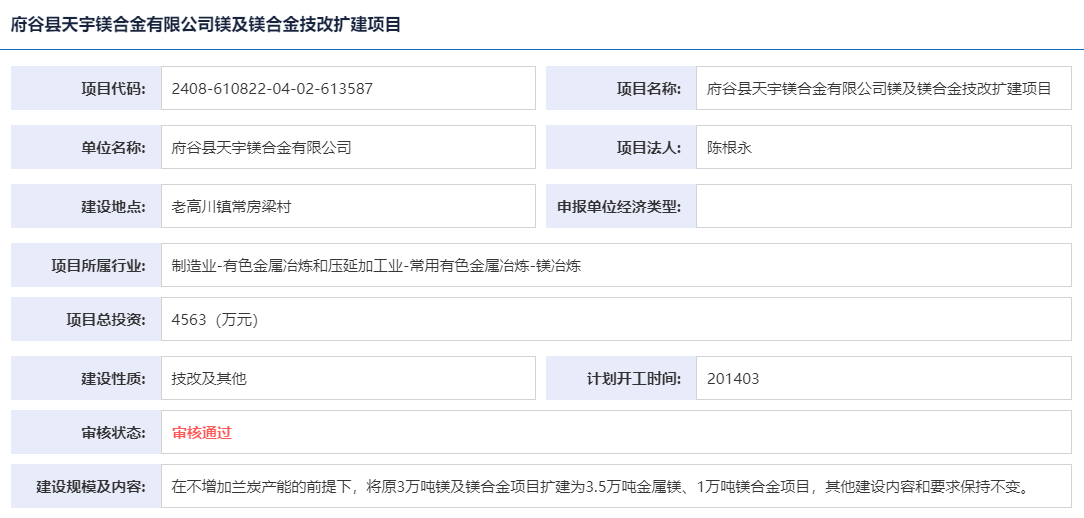1084x518 pixels.
Task: Select industry text 制造业-有色金属冶炼和压延加工业
Action: pyautogui.click(x=287, y=266)
